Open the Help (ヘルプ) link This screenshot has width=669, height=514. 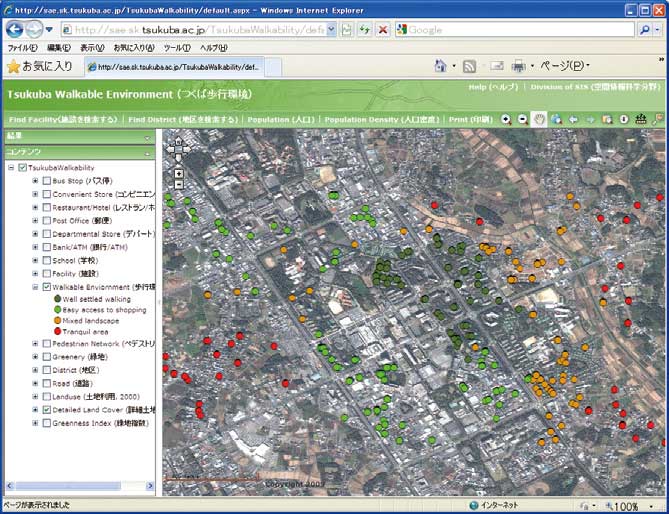point(493,87)
